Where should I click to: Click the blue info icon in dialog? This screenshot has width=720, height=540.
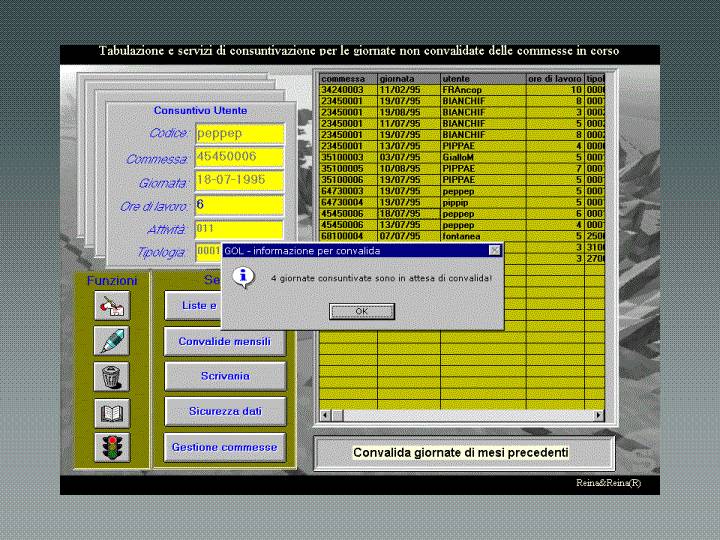243,277
